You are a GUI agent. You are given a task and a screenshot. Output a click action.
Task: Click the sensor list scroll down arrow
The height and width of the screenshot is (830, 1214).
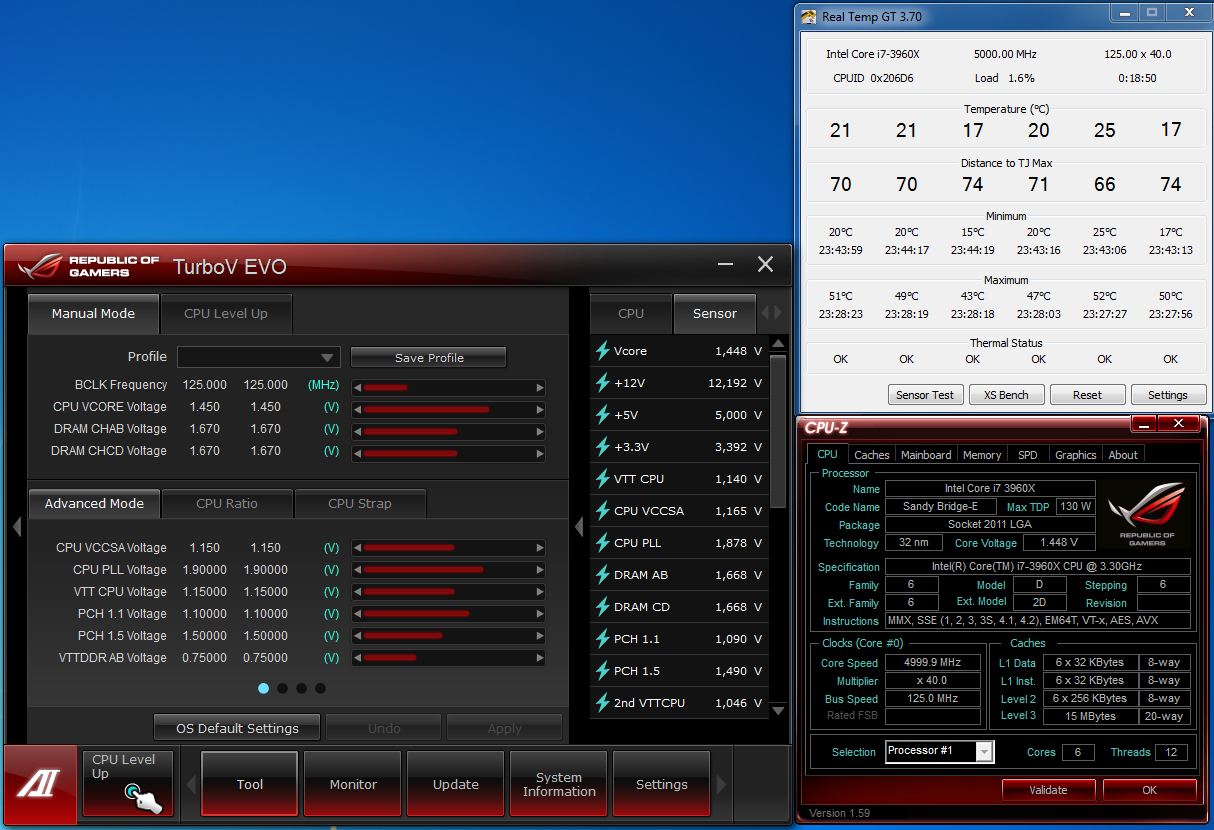coord(779,710)
